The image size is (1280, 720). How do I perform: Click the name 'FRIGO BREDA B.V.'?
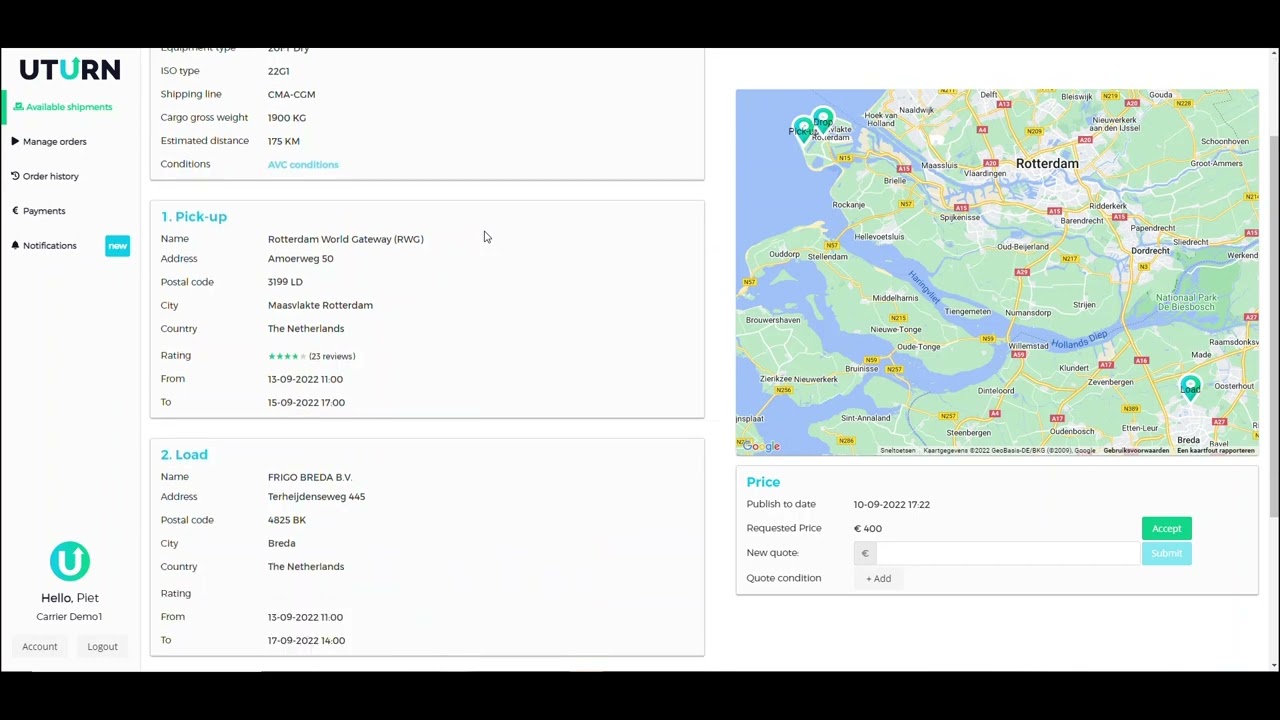coord(310,478)
